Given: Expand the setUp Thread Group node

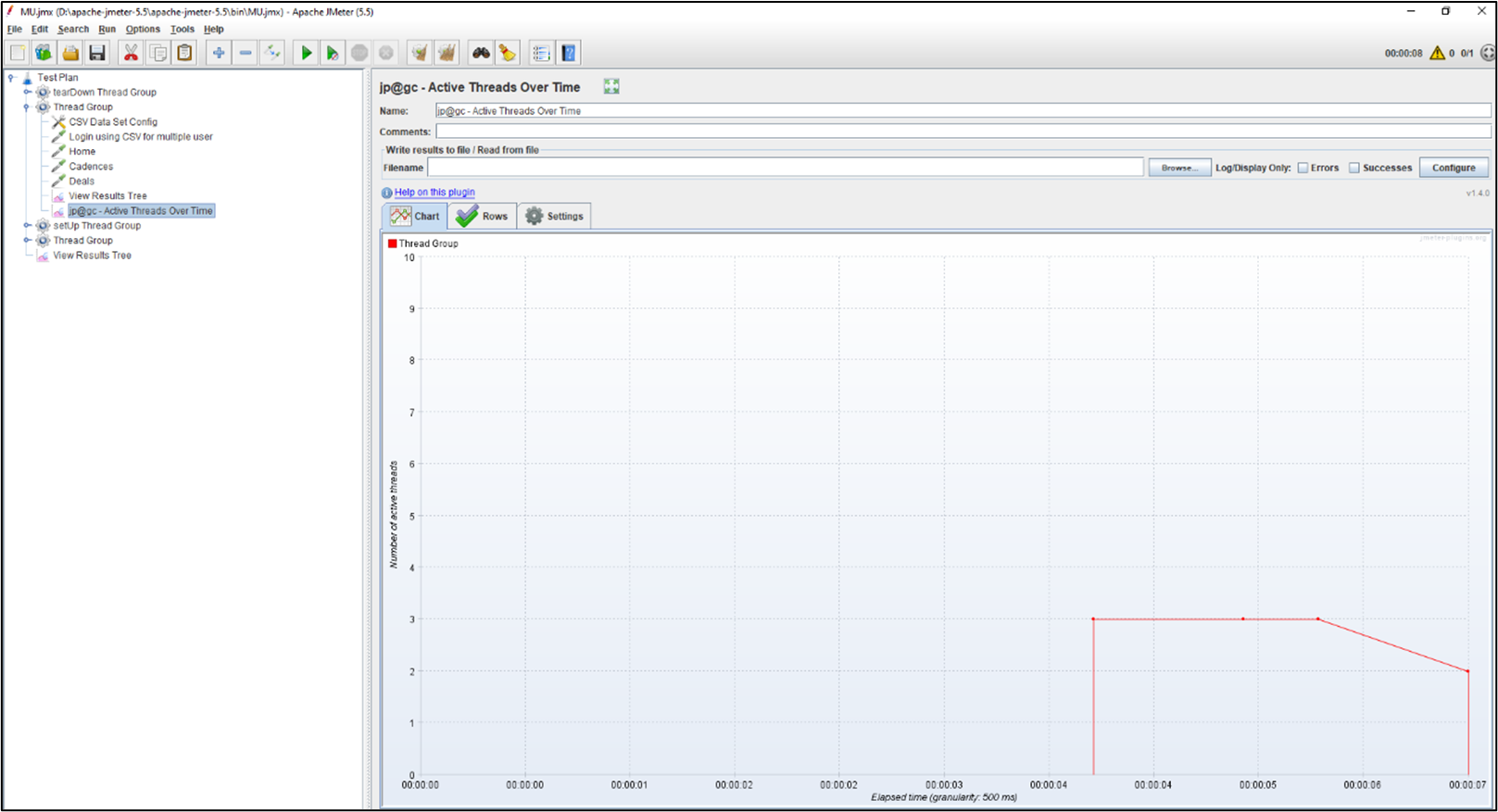Looking at the screenshot, I should click(27, 226).
